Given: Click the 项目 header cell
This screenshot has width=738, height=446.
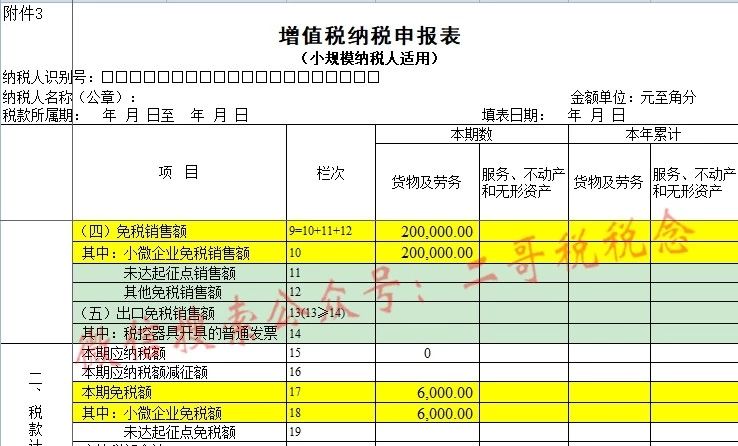Looking at the screenshot, I should [x=179, y=172].
